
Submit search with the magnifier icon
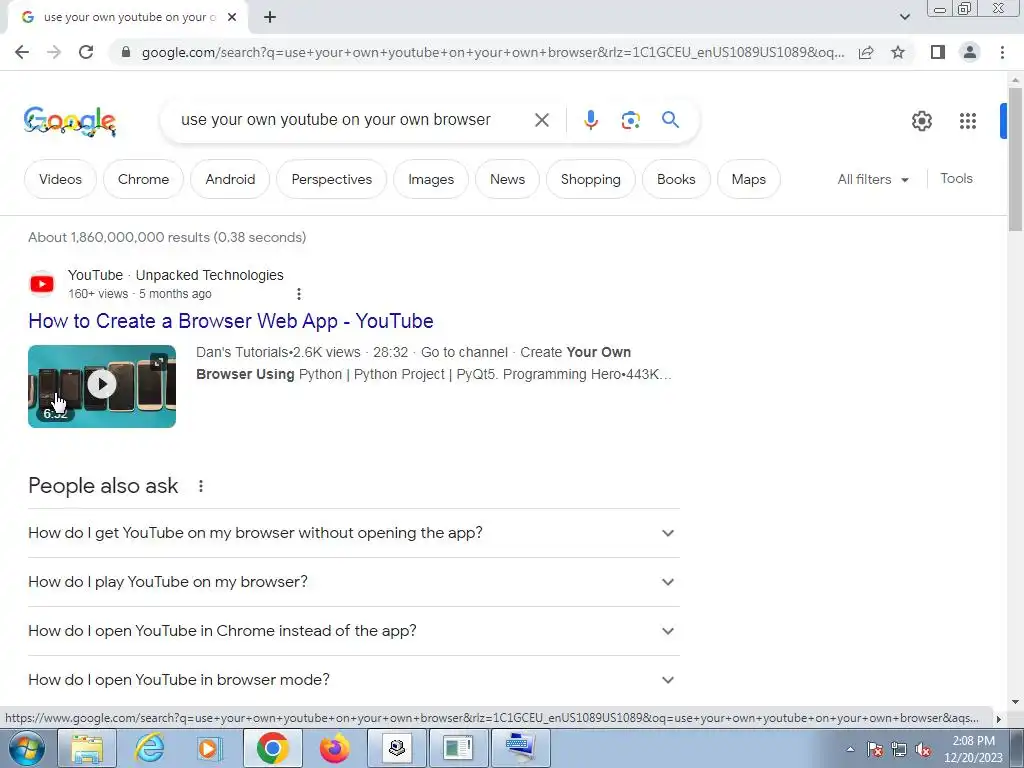pos(670,120)
